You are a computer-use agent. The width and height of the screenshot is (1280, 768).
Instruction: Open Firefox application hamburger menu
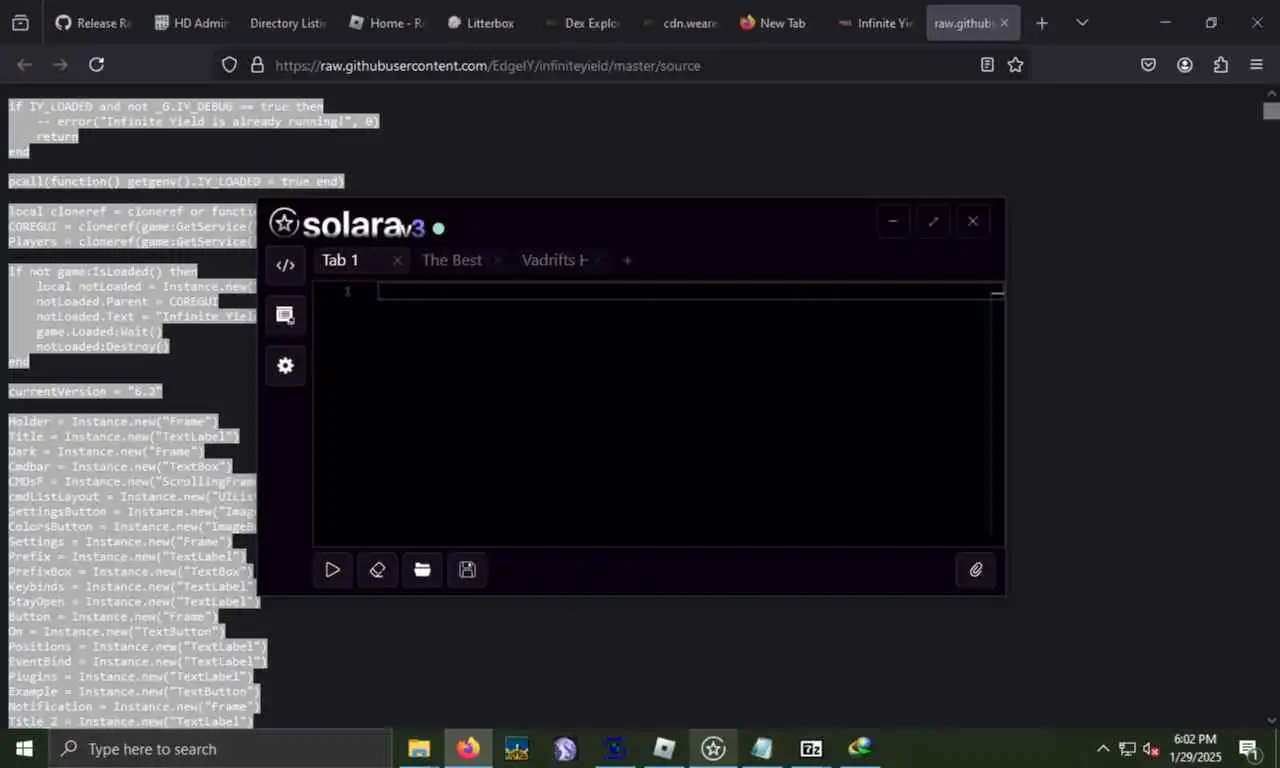1257,65
